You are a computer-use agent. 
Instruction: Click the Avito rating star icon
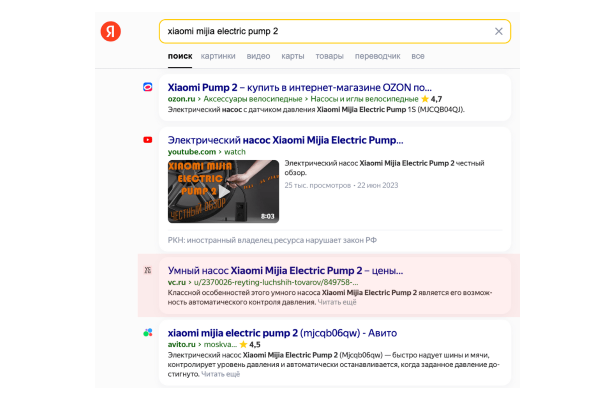click(243, 344)
